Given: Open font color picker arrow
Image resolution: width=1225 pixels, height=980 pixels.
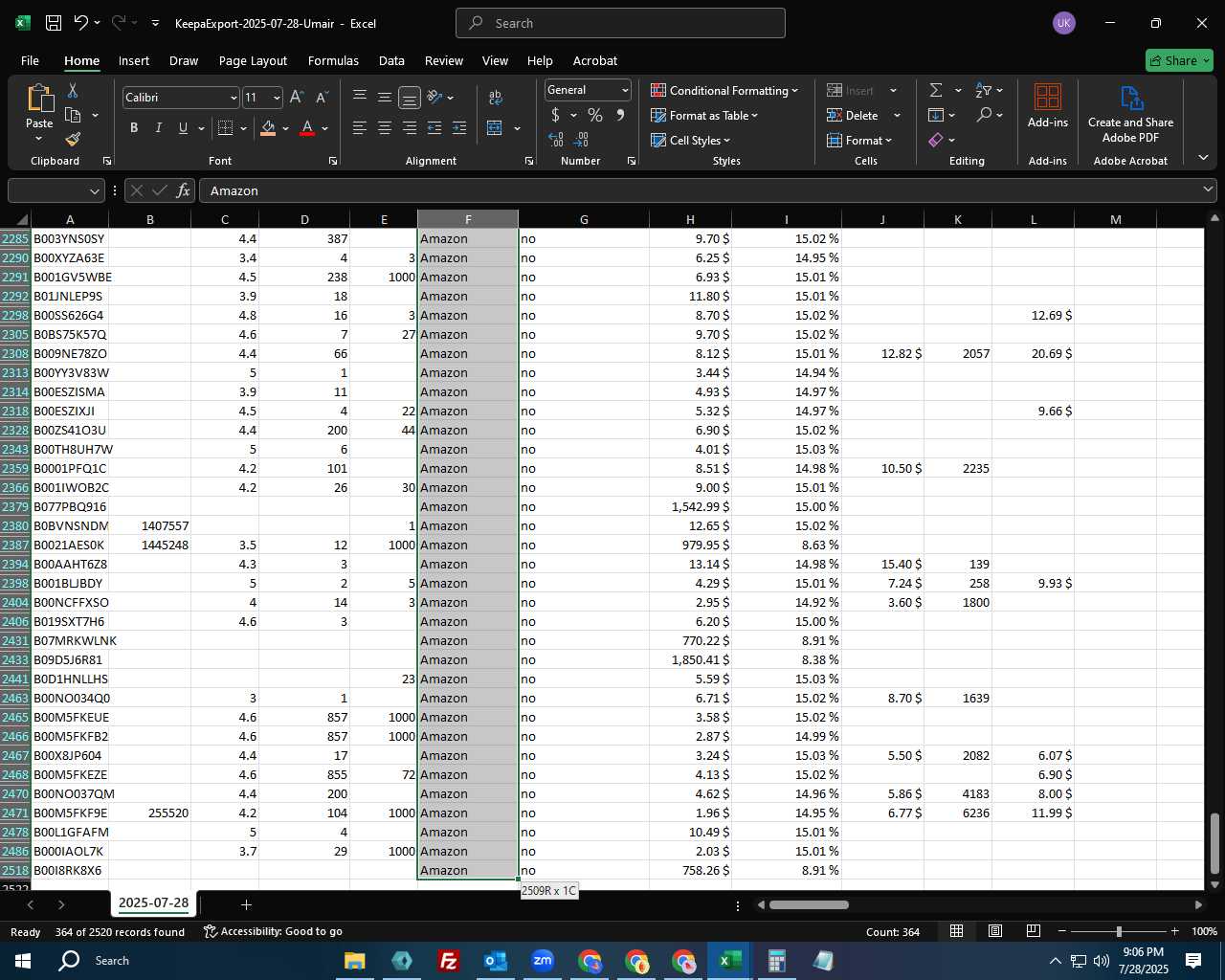Looking at the screenshot, I should click(x=325, y=128).
